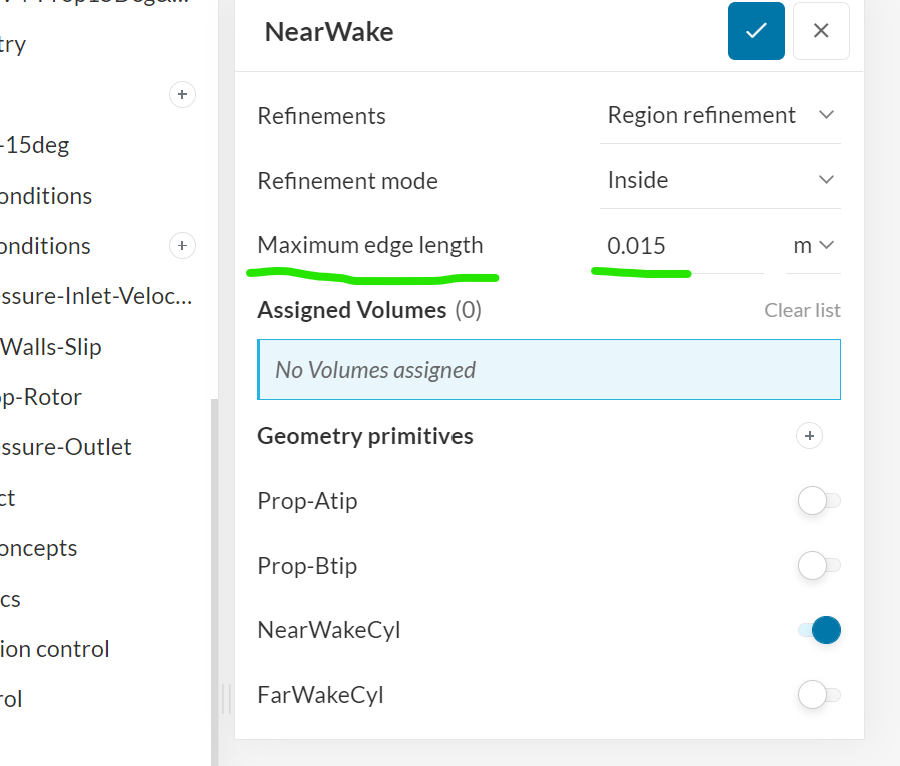
Task: Turn on the FarWakeCyl toggle
Action: coord(819,694)
